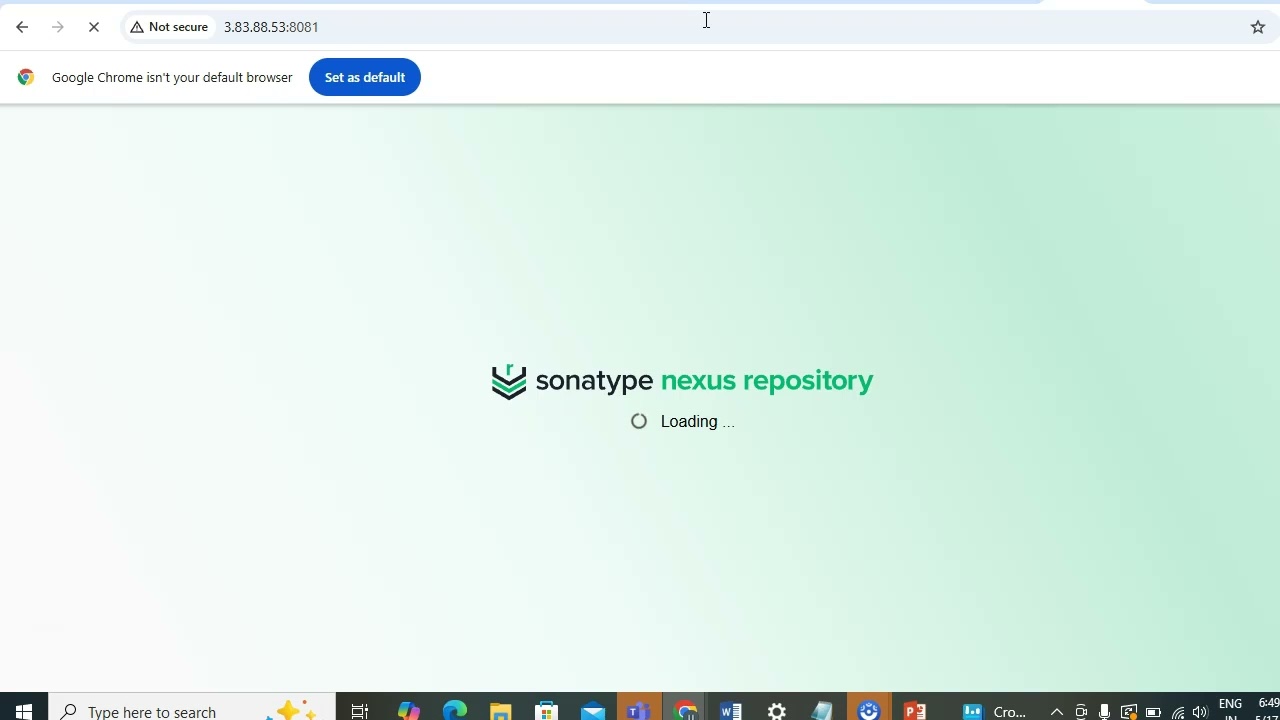Open Task View from the taskbar
1280x720 pixels.
360,711
